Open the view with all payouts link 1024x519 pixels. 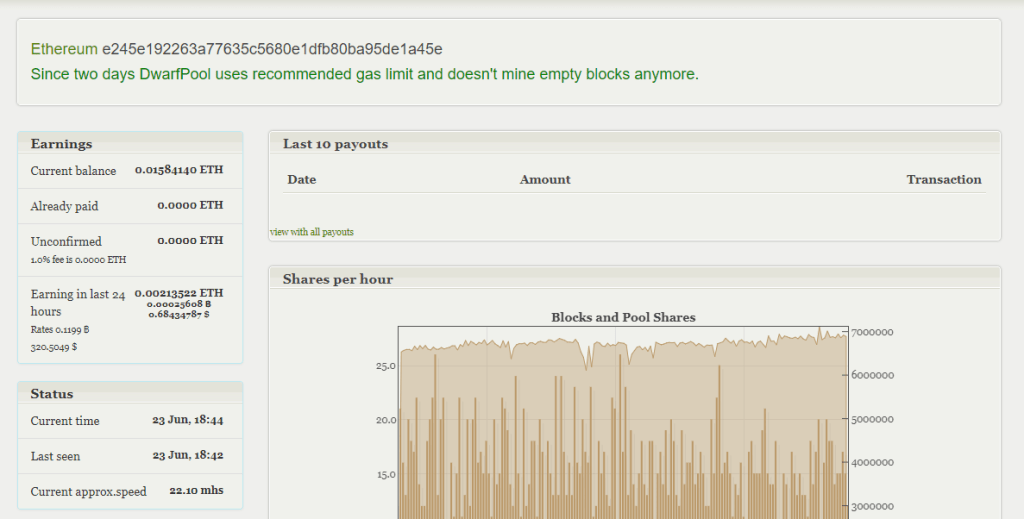click(311, 232)
